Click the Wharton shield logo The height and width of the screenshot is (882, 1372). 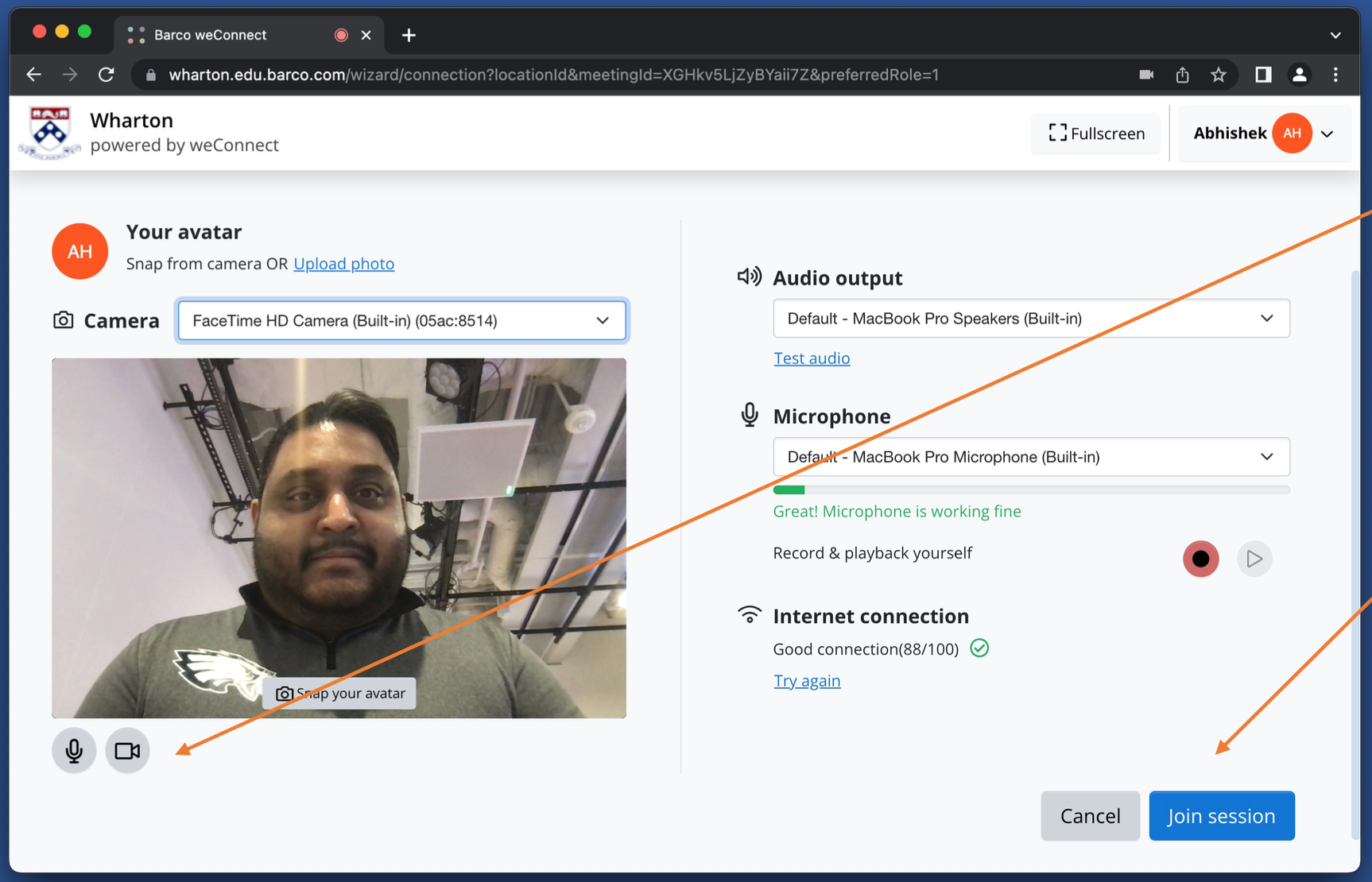[49, 132]
